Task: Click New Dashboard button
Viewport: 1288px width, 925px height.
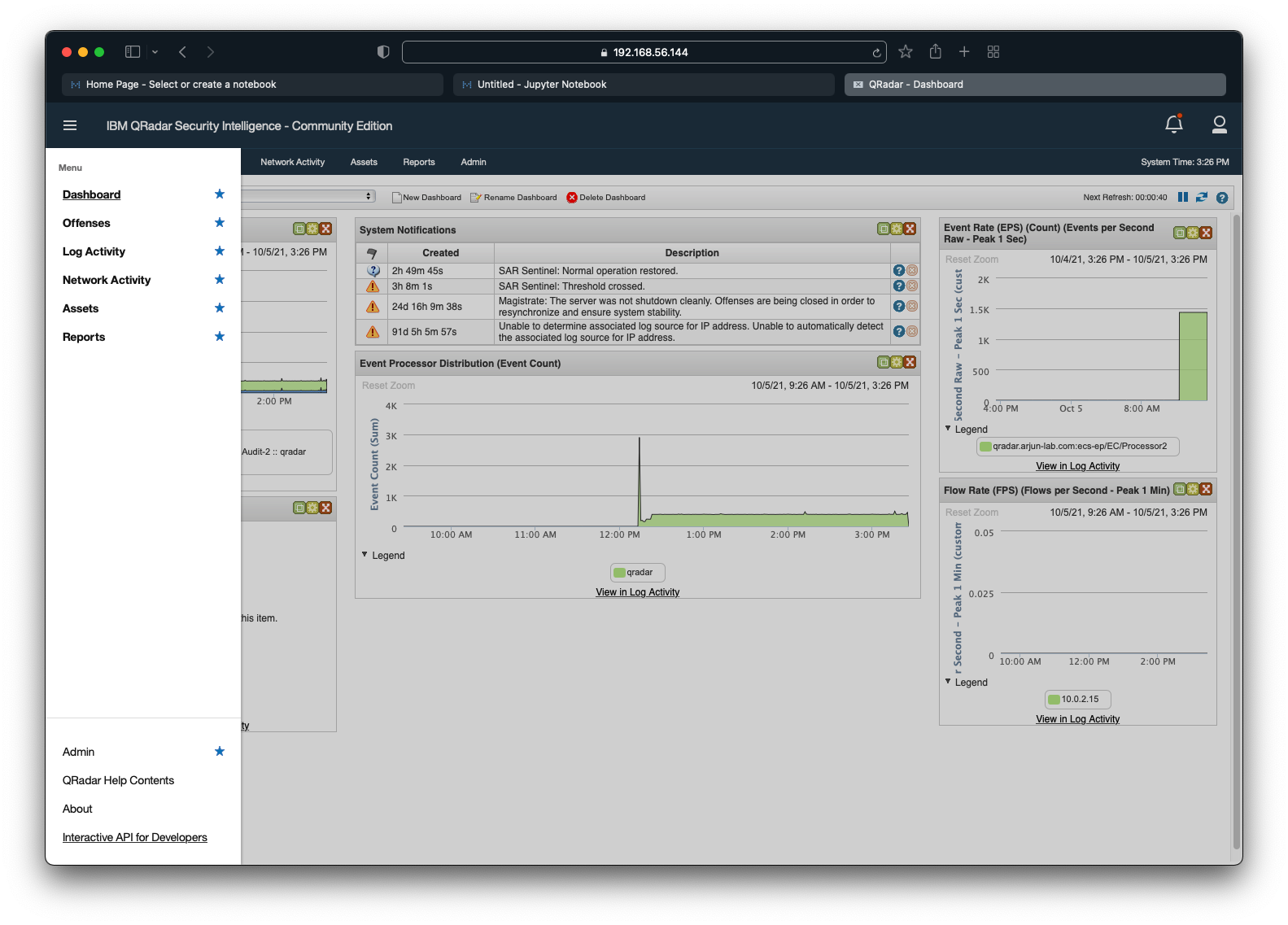Action: (x=426, y=198)
